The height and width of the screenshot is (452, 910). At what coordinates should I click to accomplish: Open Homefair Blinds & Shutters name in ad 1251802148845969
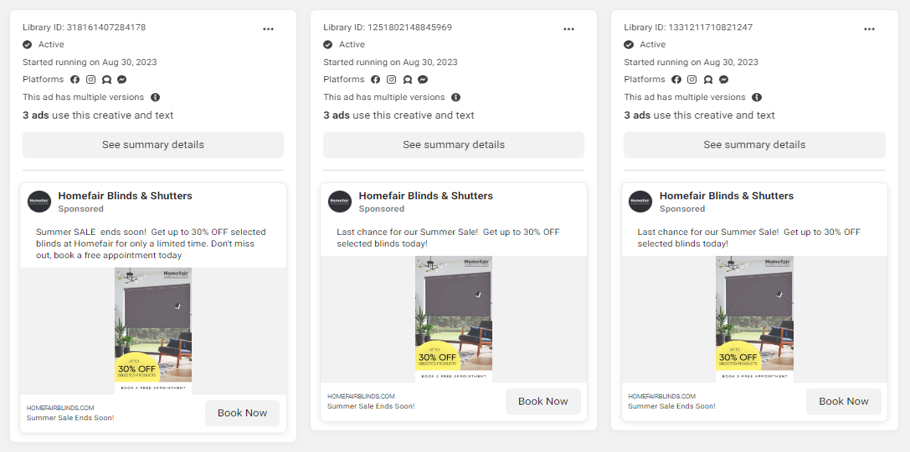[x=425, y=196]
